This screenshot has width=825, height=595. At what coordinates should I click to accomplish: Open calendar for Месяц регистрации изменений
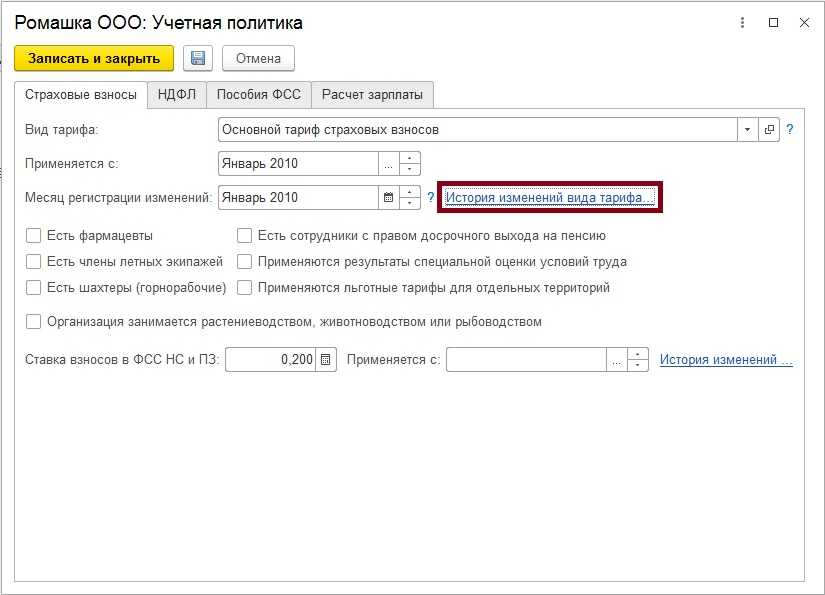pos(388,198)
